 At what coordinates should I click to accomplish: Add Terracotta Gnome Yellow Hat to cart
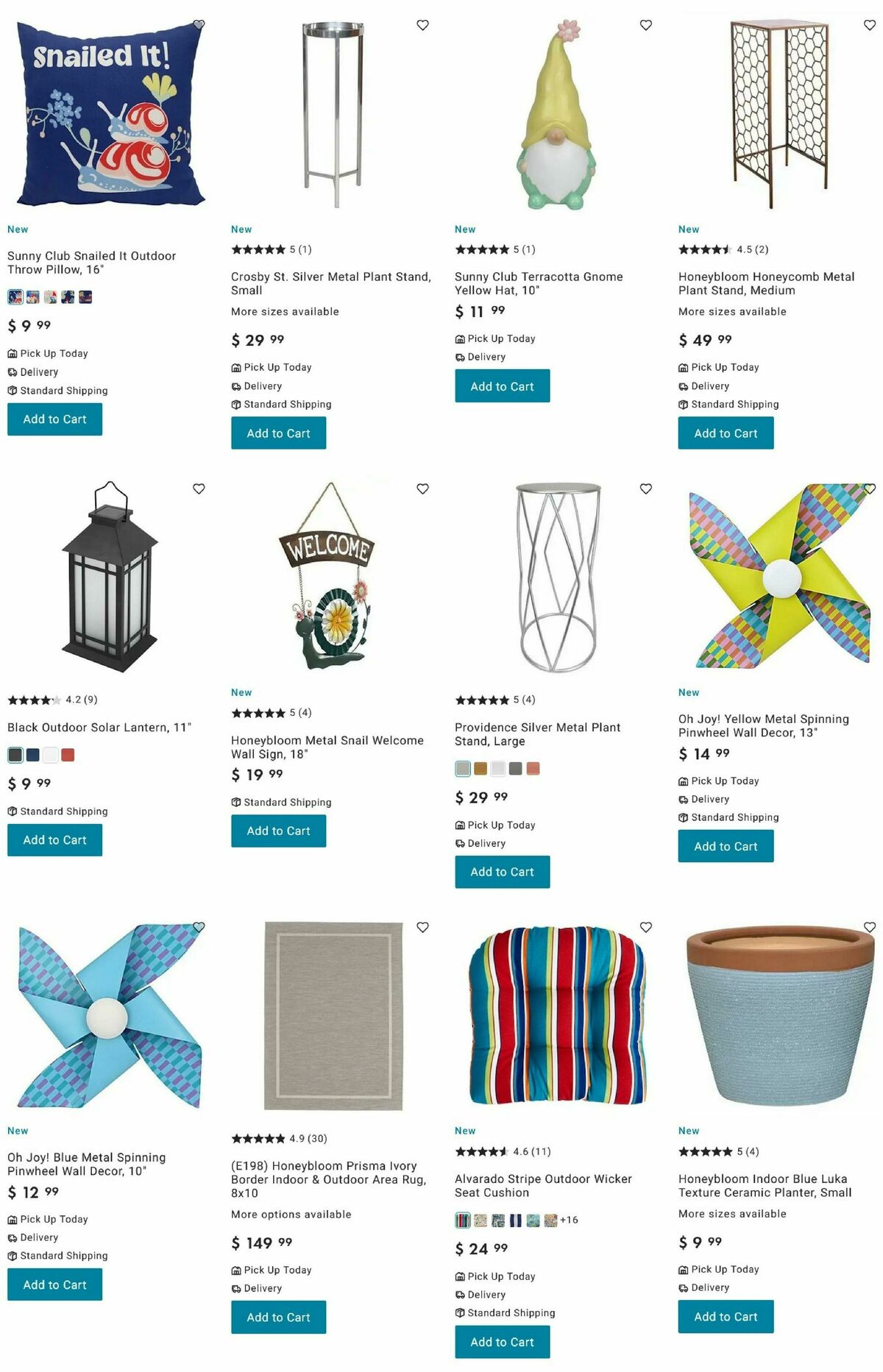tap(503, 386)
